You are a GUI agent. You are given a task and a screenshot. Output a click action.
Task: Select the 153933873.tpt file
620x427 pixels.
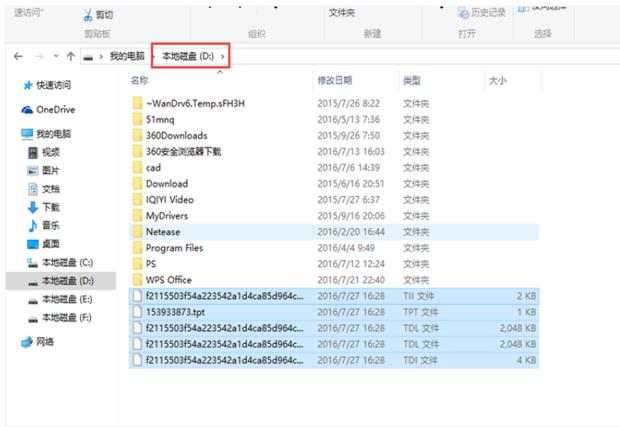pos(178,312)
